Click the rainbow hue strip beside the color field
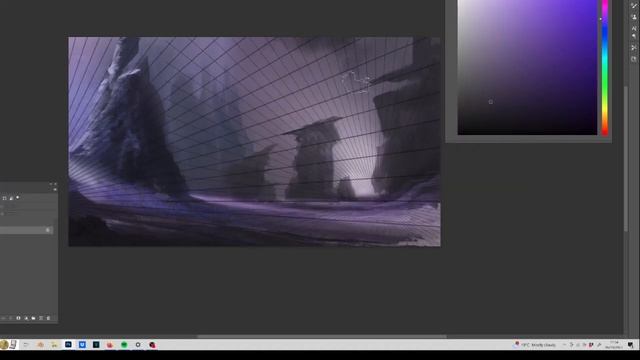The image size is (640, 360). [x=605, y=67]
